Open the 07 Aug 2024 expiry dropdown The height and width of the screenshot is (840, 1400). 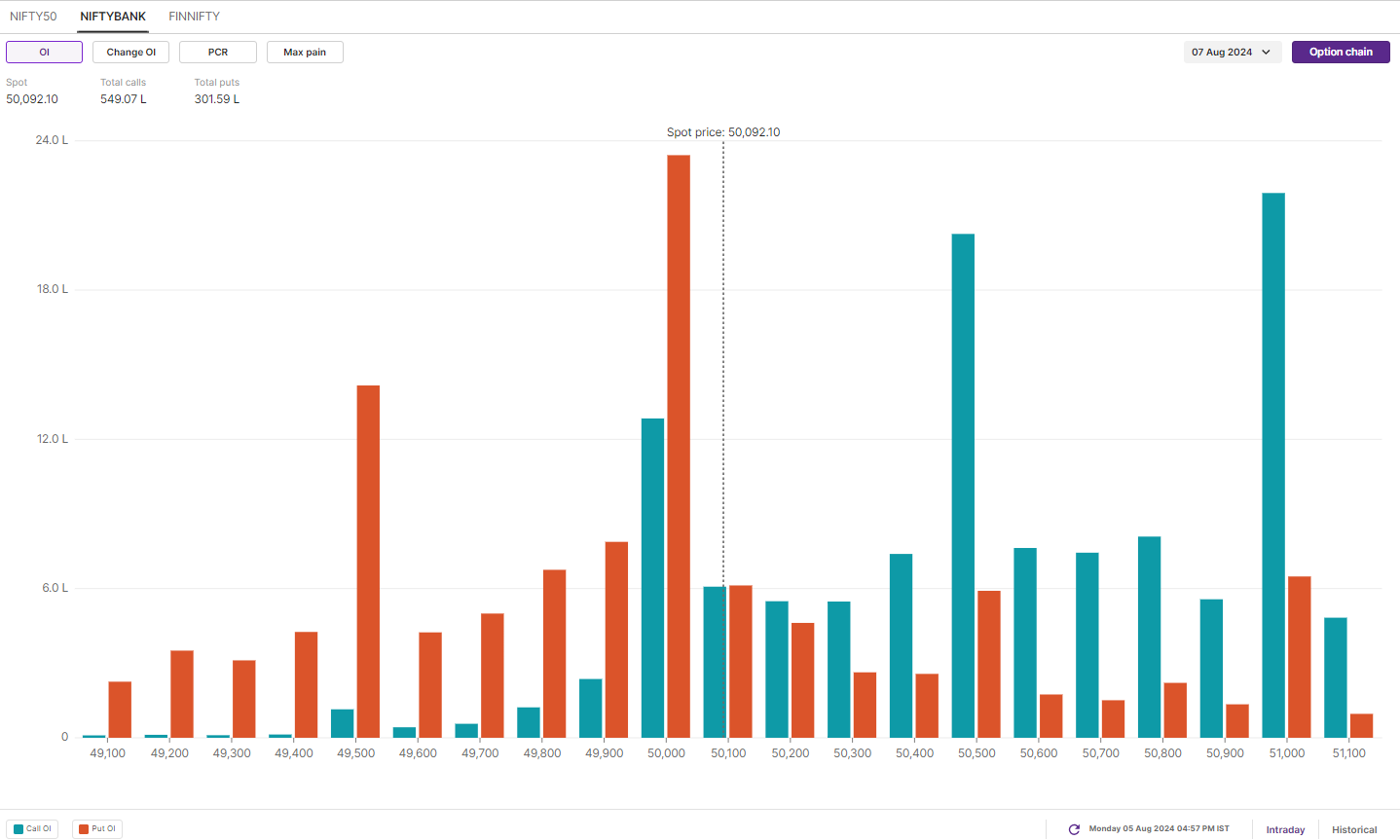click(1233, 53)
